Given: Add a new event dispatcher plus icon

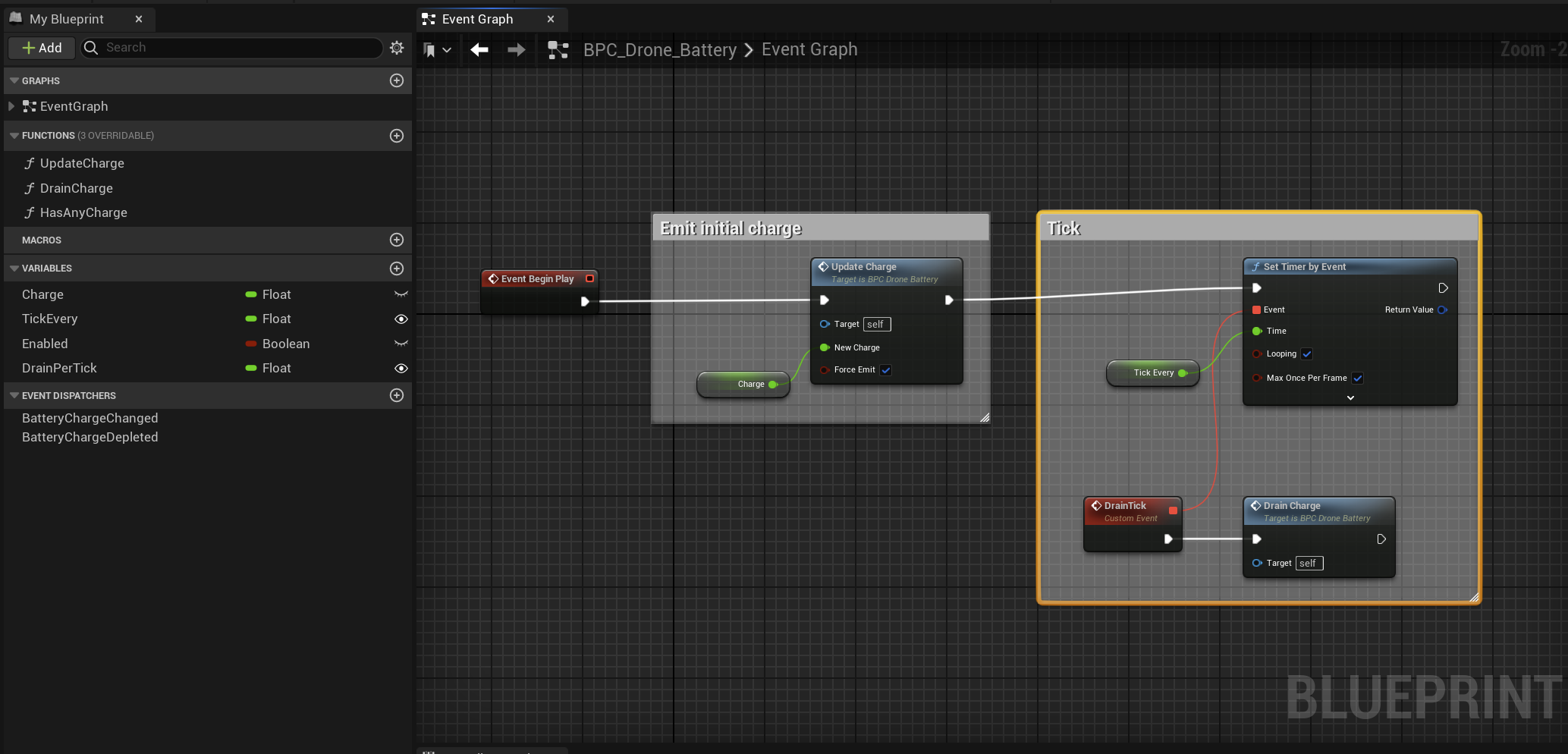Looking at the screenshot, I should (x=397, y=395).
